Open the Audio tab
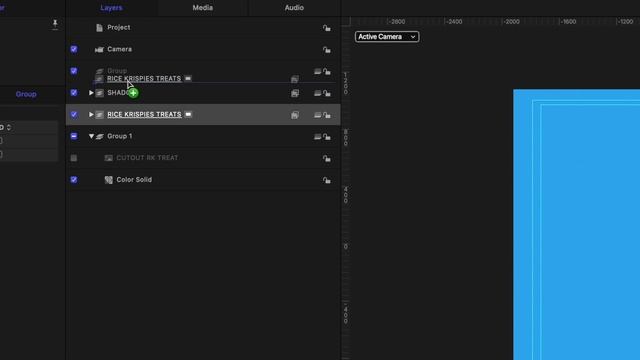The width and height of the screenshot is (640, 360). [x=294, y=7]
